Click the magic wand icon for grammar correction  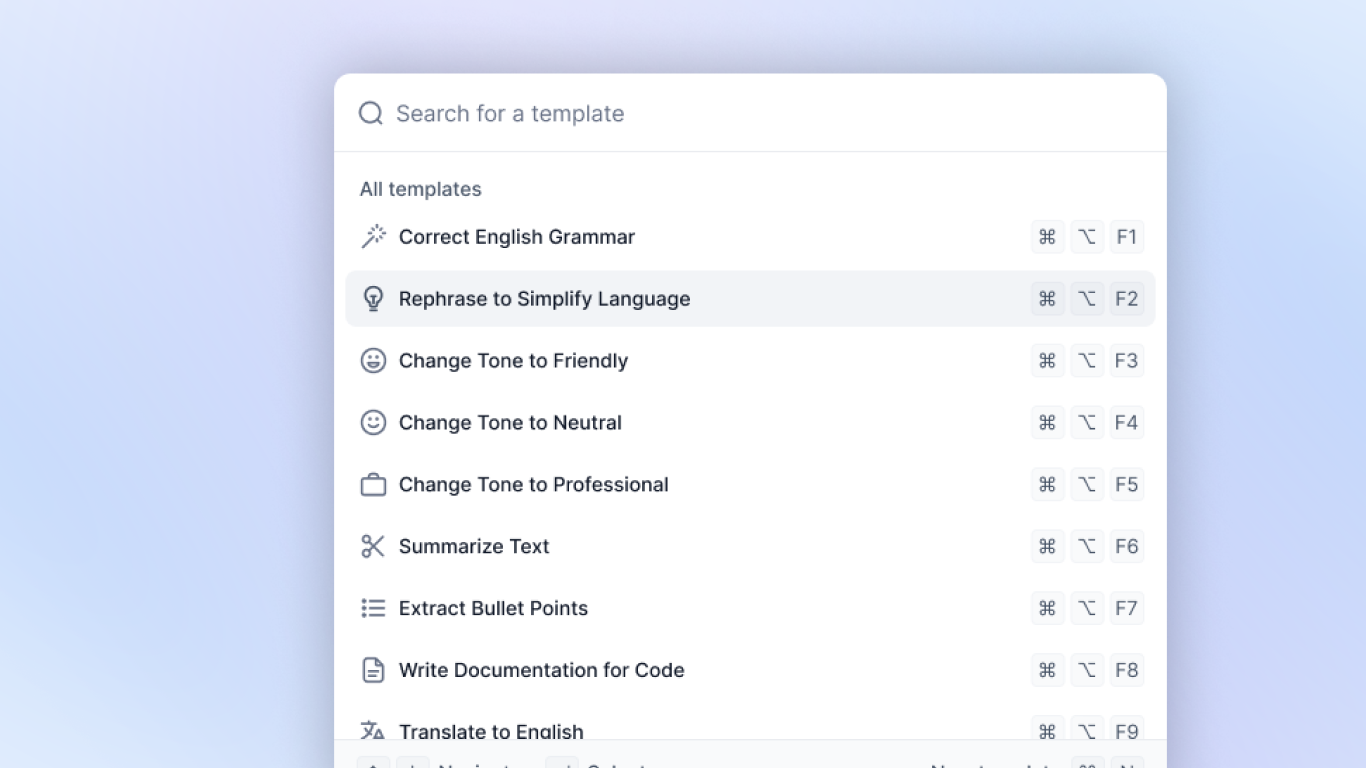coord(373,237)
